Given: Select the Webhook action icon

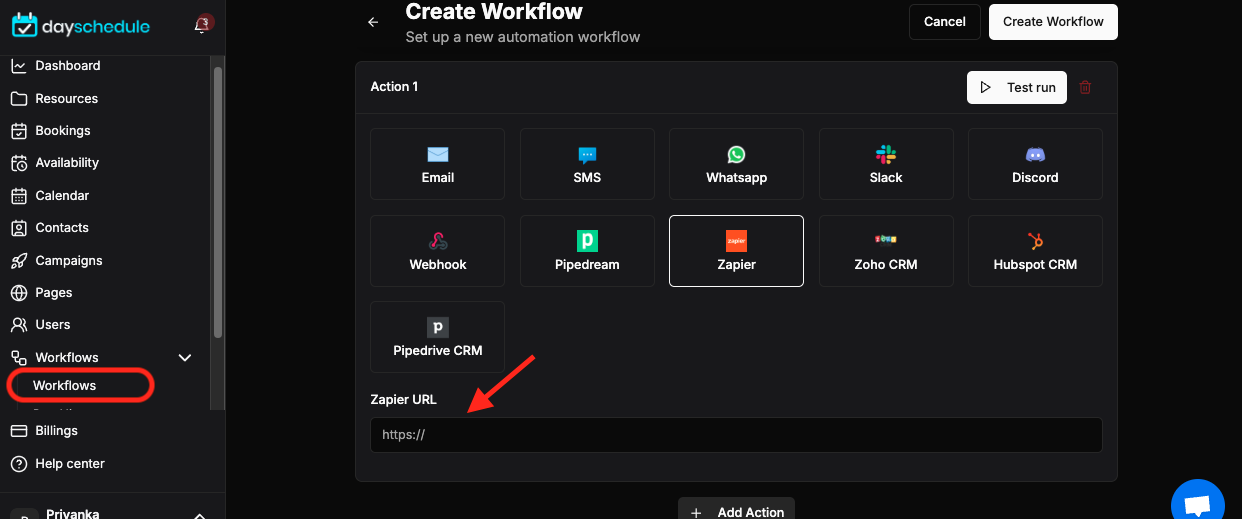Looking at the screenshot, I should (x=438, y=241).
